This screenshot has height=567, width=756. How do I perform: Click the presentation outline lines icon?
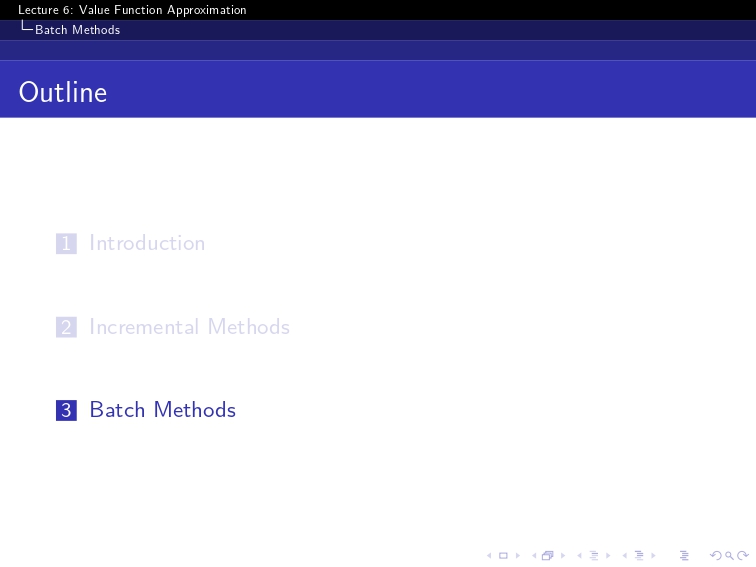coord(684,555)
